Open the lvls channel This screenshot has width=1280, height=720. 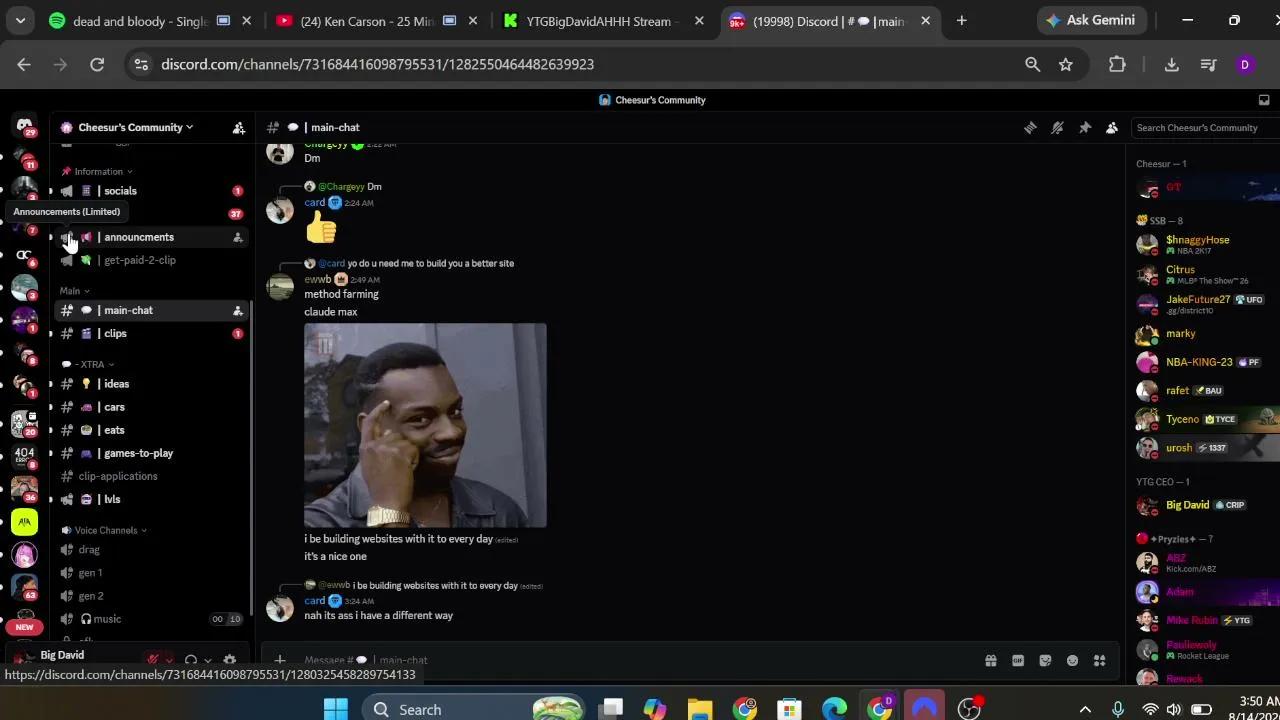coord(150,499)
